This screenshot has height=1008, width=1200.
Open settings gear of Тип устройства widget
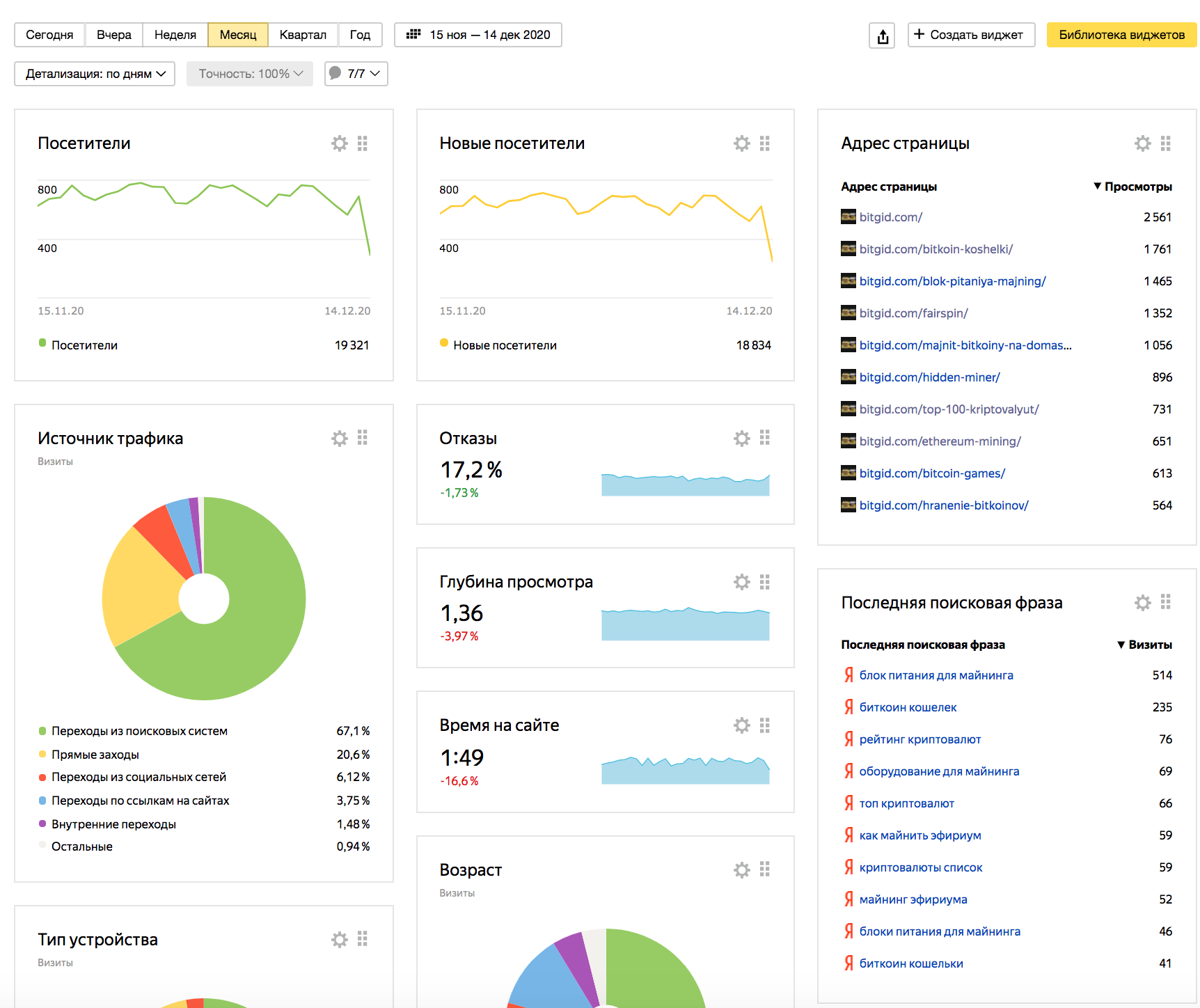339,940
